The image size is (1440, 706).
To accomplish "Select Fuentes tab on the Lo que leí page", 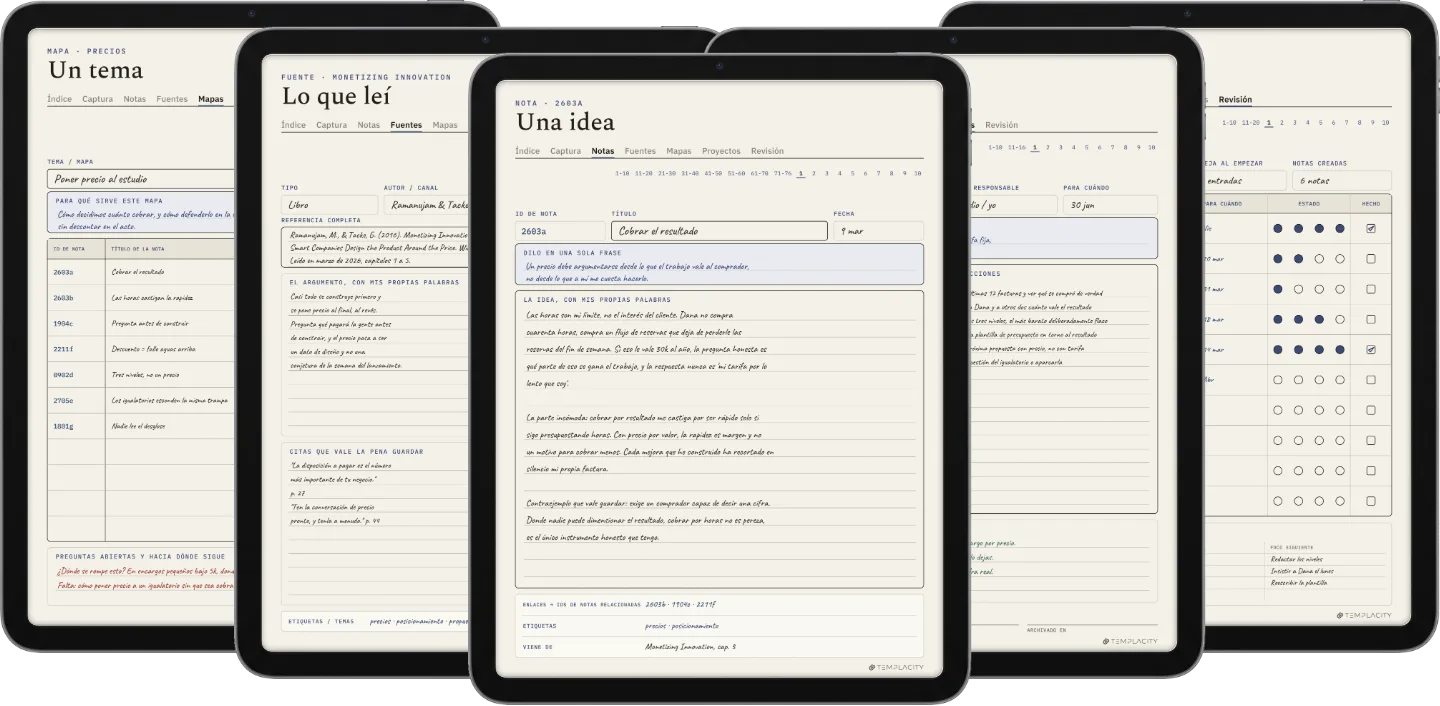I will pos(406,125).
